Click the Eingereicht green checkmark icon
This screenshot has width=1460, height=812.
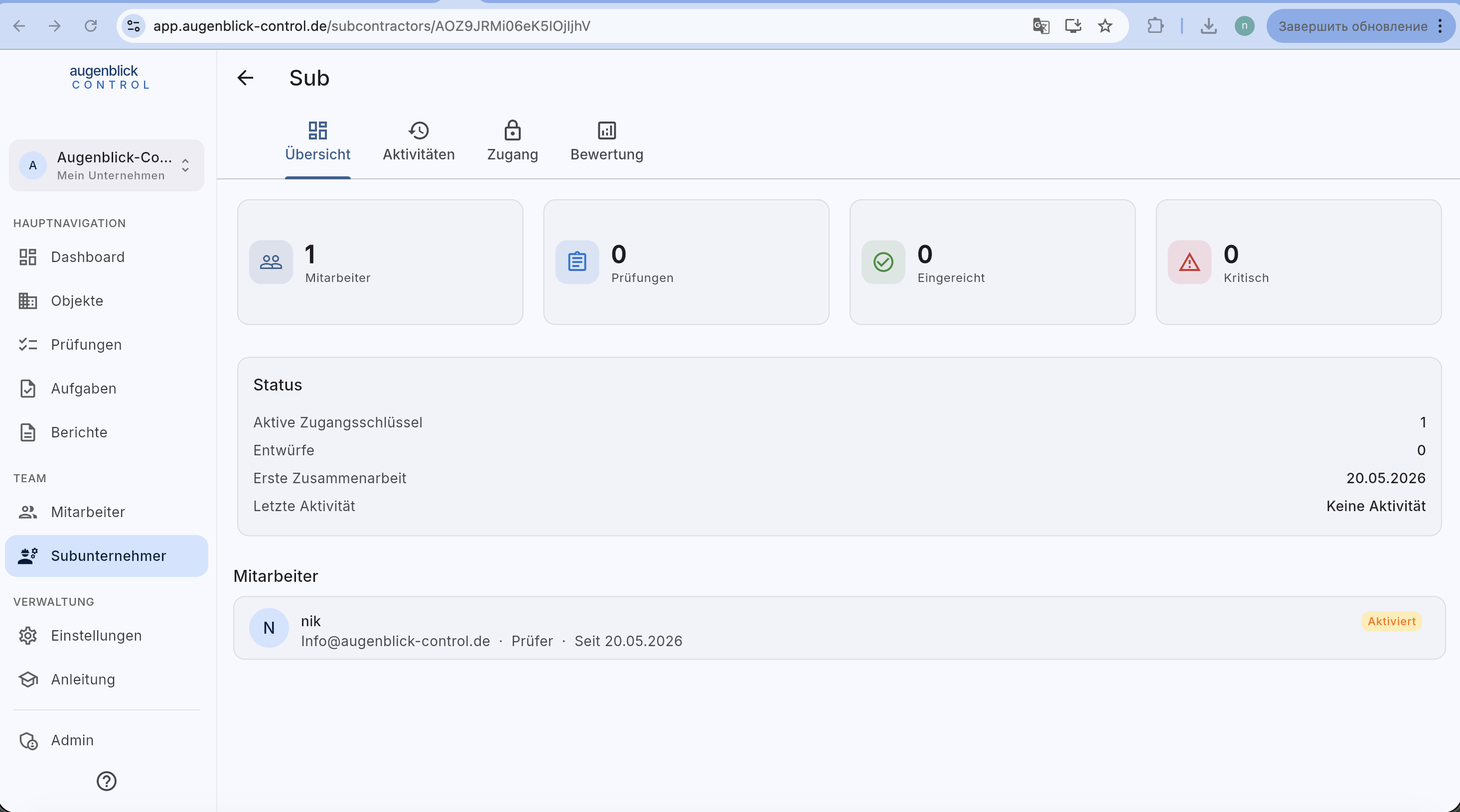(883, 262)
